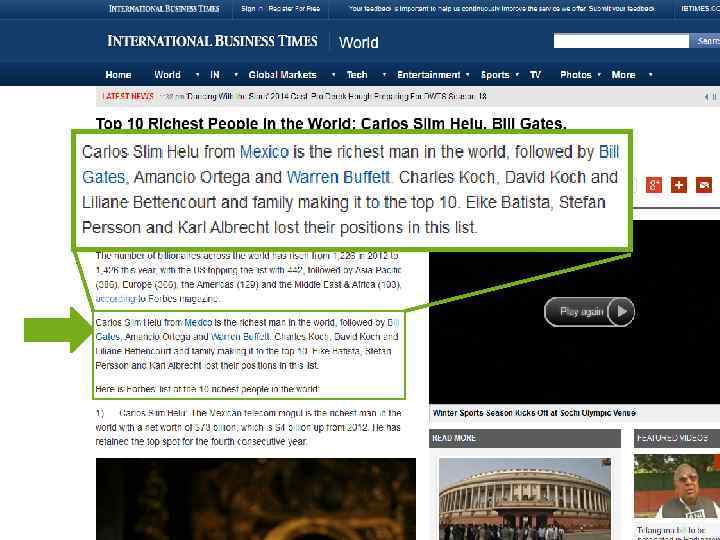Click 'Here is Forbes' list' line
The height and width of the screenshot is (540, 720).
click(x=207, y=389)
